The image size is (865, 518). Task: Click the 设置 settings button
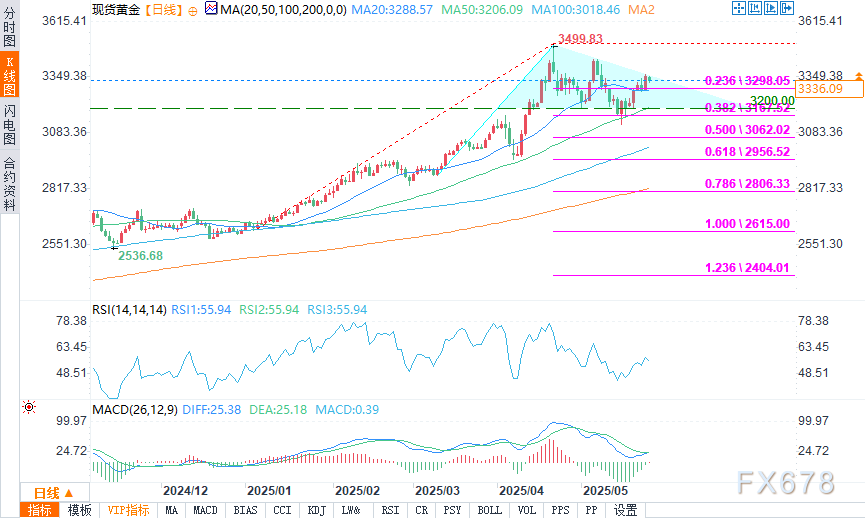click(x=626, y=510)
